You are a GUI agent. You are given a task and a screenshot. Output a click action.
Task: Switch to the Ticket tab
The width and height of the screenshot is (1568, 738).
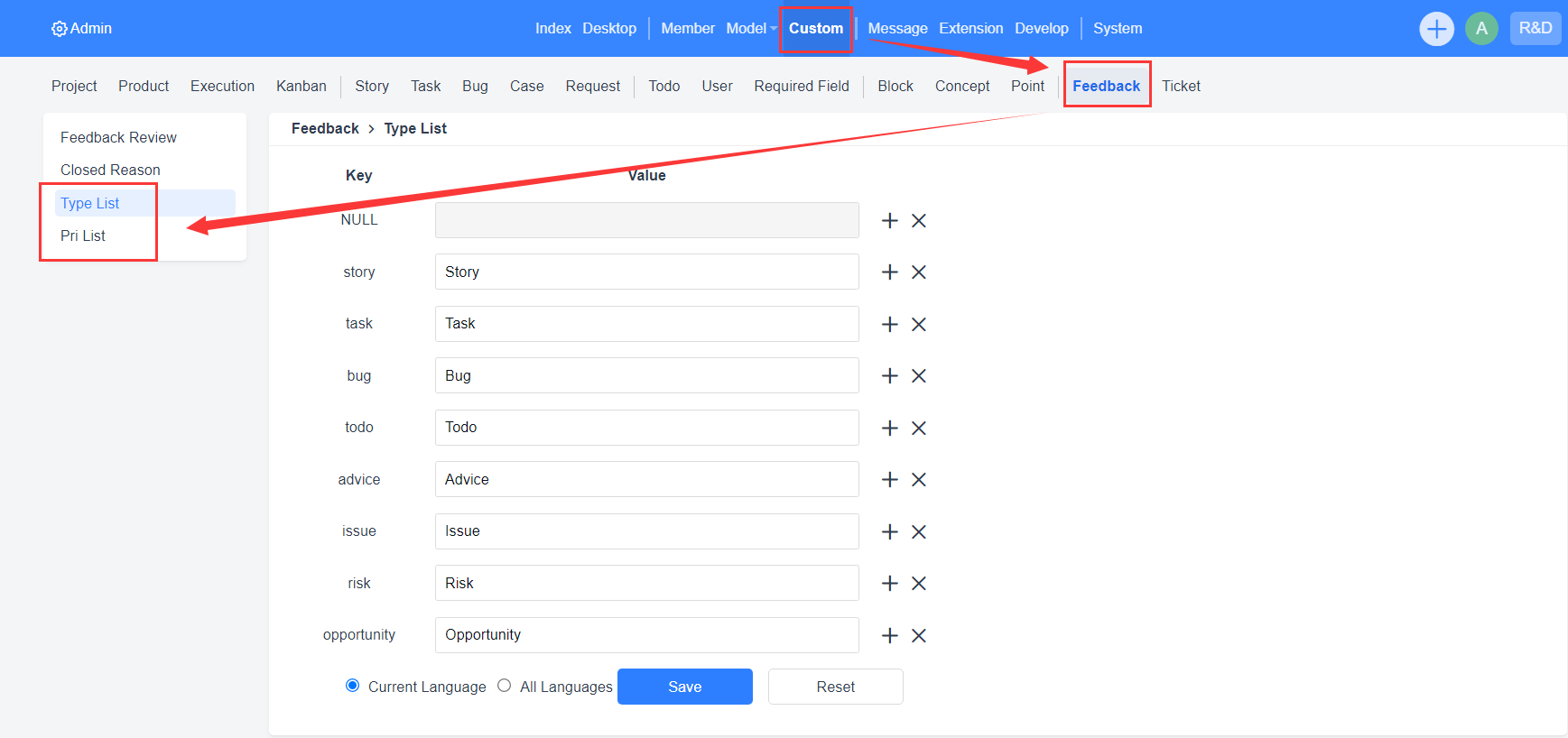coord(1180,86)
